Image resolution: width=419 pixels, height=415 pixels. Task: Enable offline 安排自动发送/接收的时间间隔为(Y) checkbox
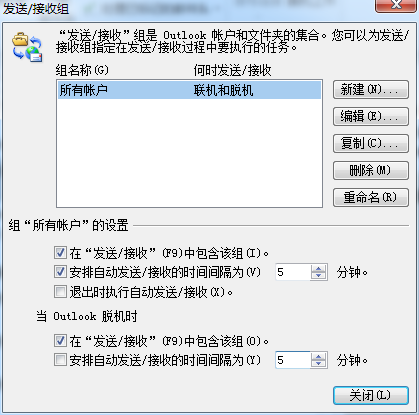coord(60,360)
